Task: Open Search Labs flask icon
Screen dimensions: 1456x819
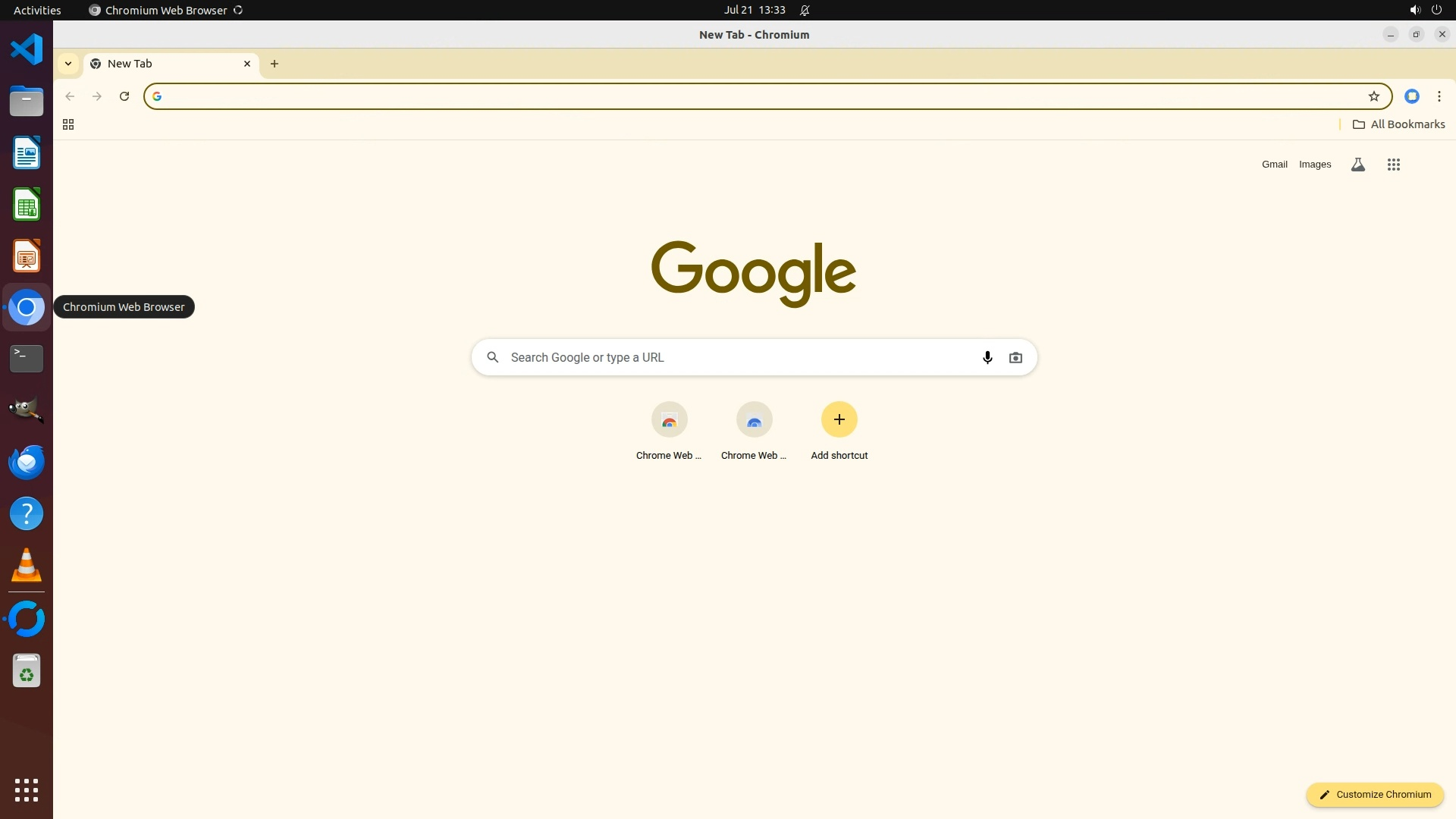Action: pos(1357,165)
